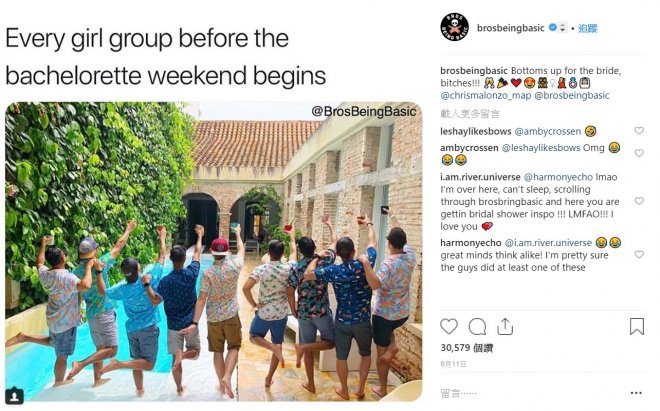Click the blue follow link
The width and height of the screenshot is (660, 411).
pos(588,28)
